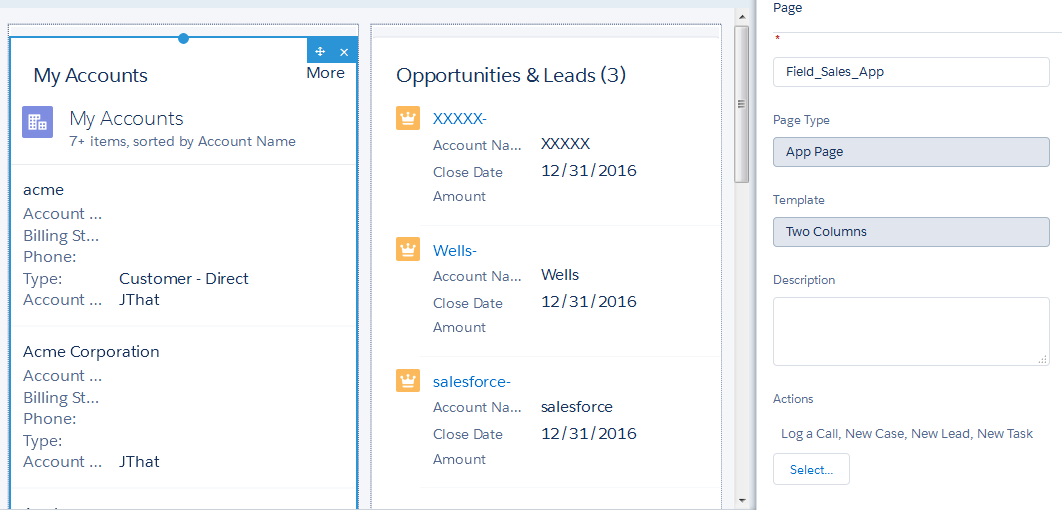Image resolution: width=1062 pixels, height=510 pixels.
Task: Remove the My Accounts component with X
Action: (344, 52)
